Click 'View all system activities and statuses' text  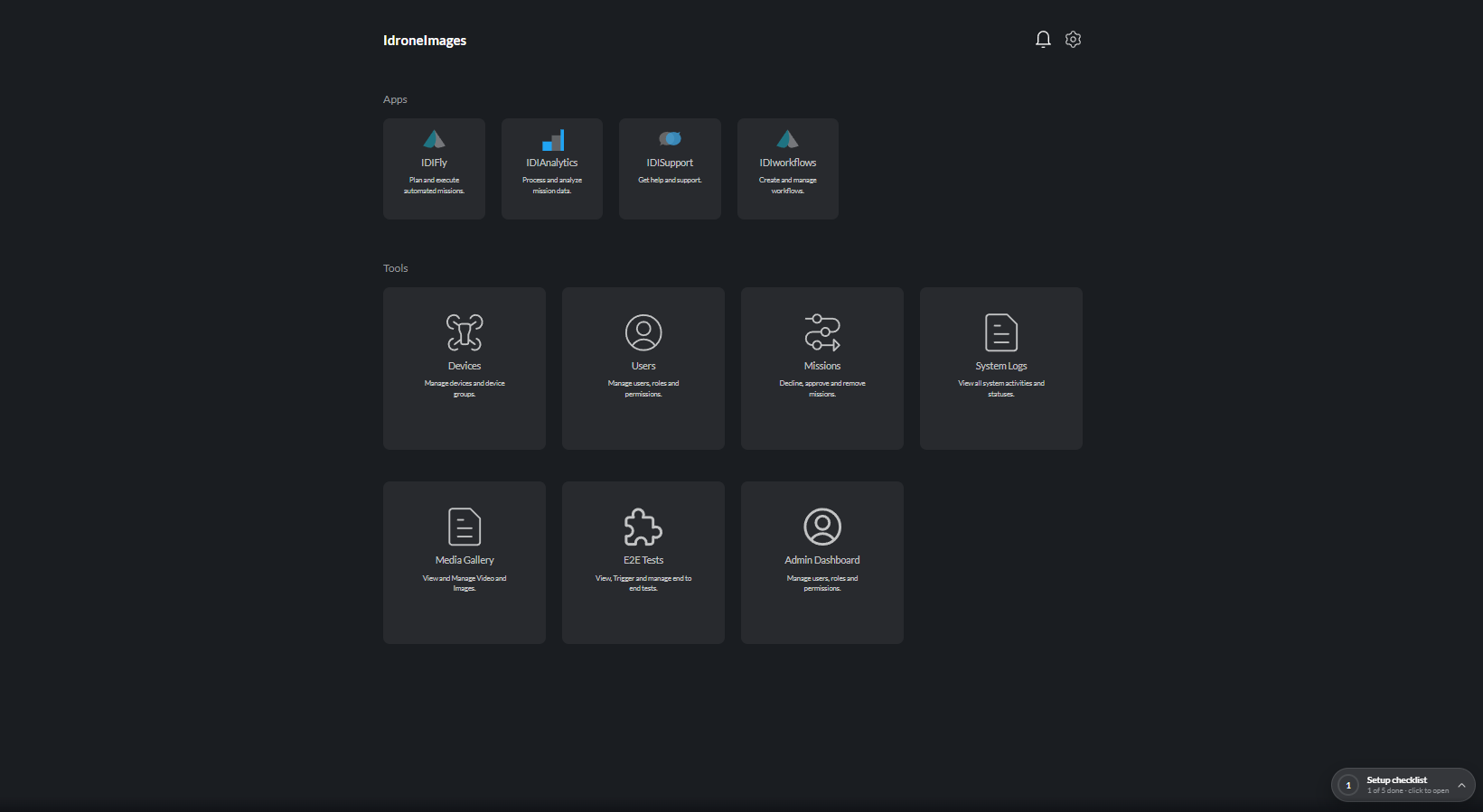(1001, 388)
